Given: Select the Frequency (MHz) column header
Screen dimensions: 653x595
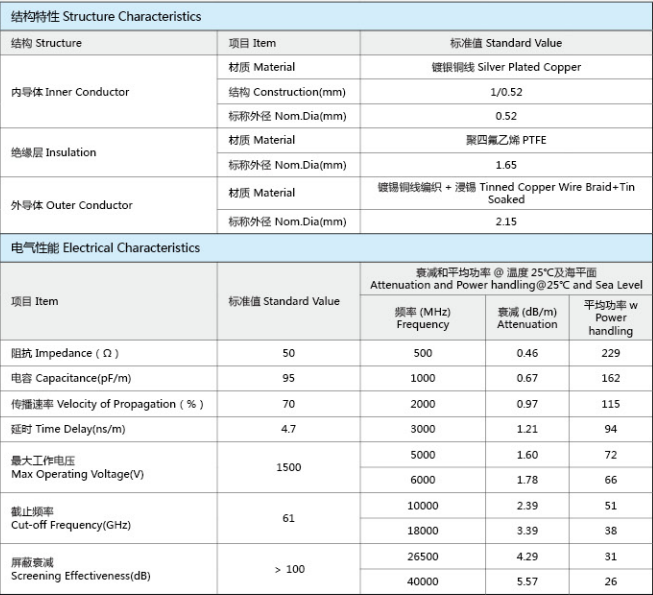Looking at the screenshot, I should 422,318.
